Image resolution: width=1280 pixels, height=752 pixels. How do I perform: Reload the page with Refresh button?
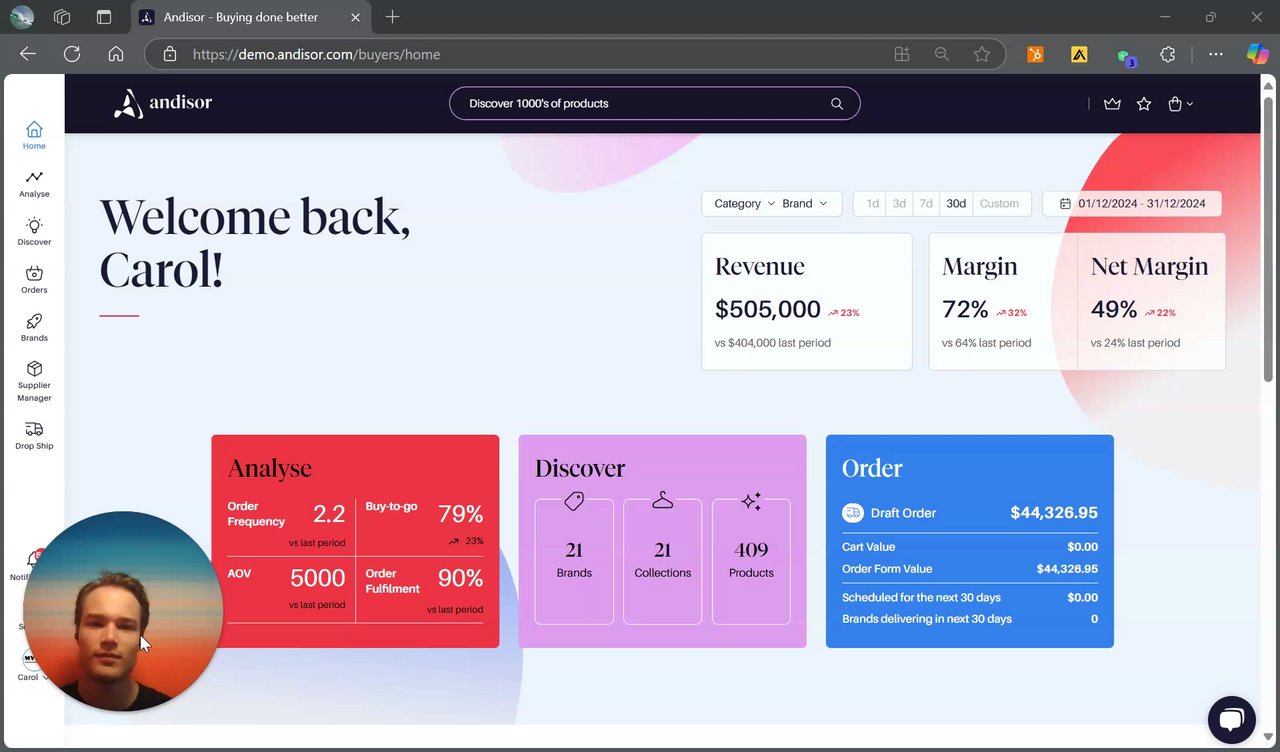pyautogui.click(x=72, y=54)
